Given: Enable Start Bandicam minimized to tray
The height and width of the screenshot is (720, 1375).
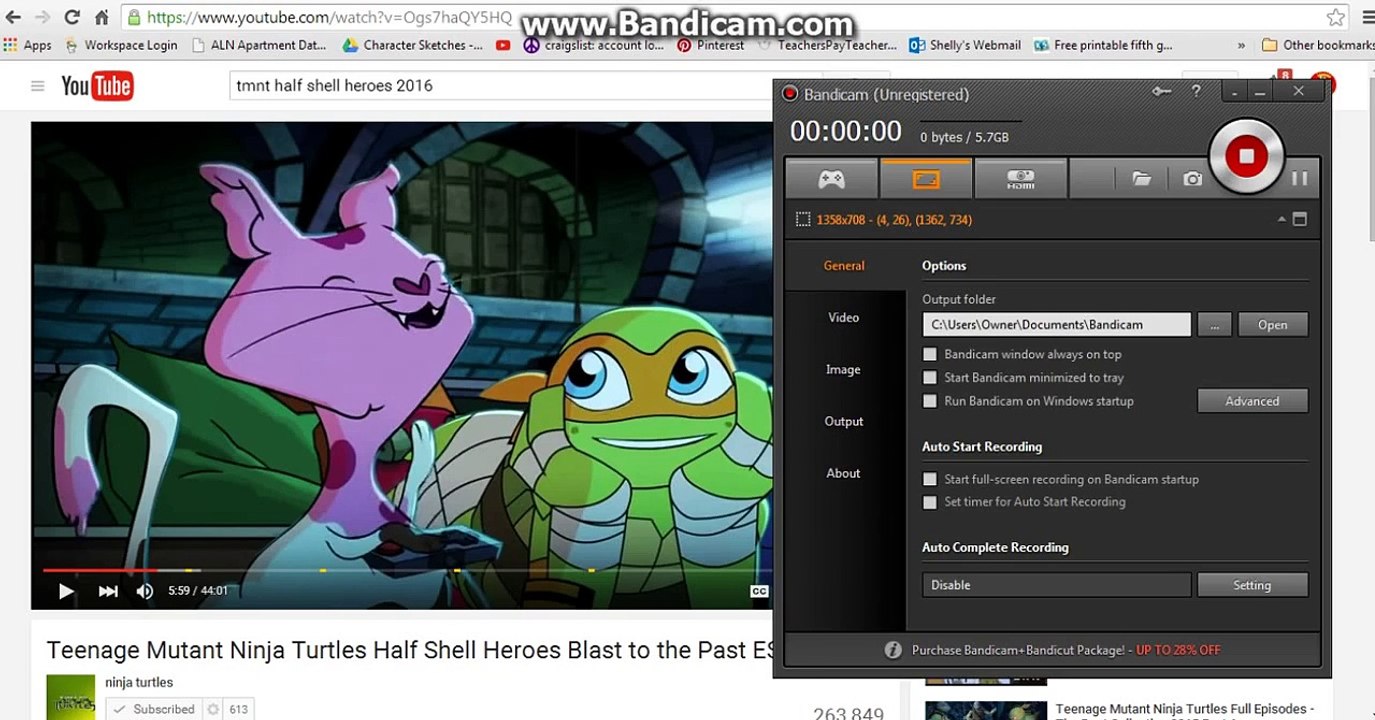Looking at the screenshot, I should [930, 378].
